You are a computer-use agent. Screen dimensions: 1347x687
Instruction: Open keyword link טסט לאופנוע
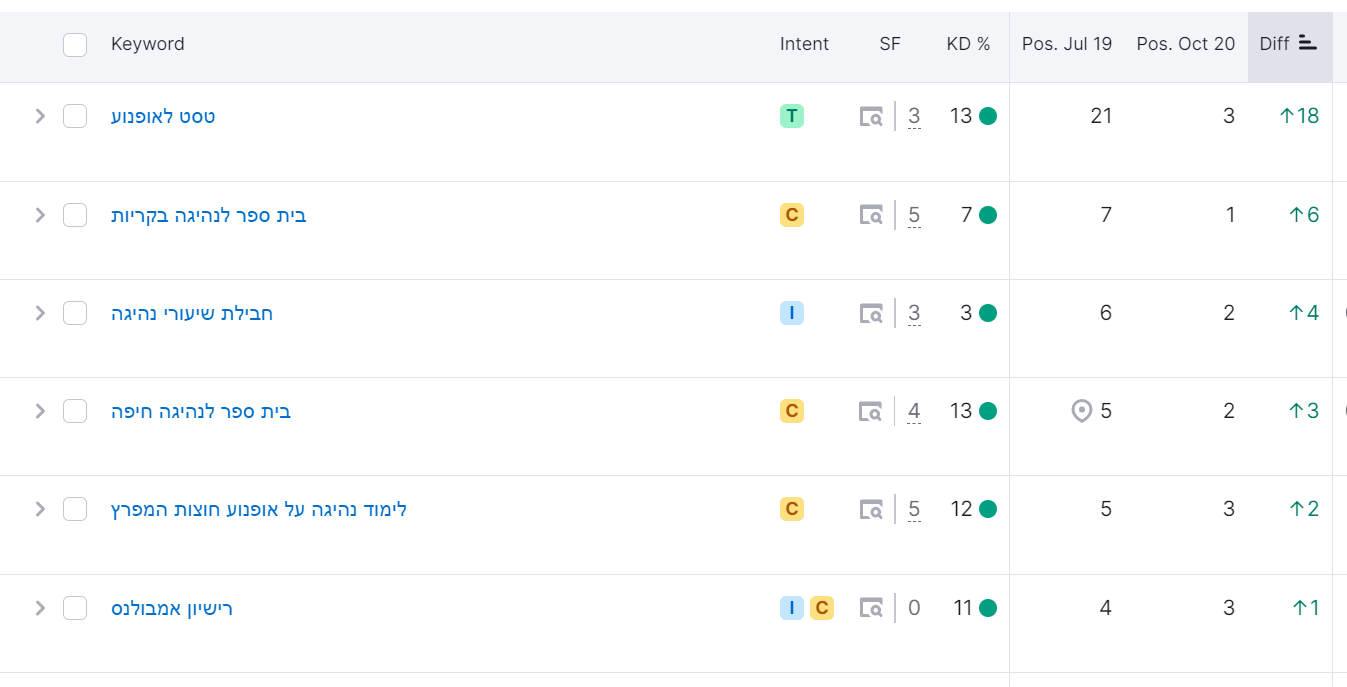coord(163,116)
